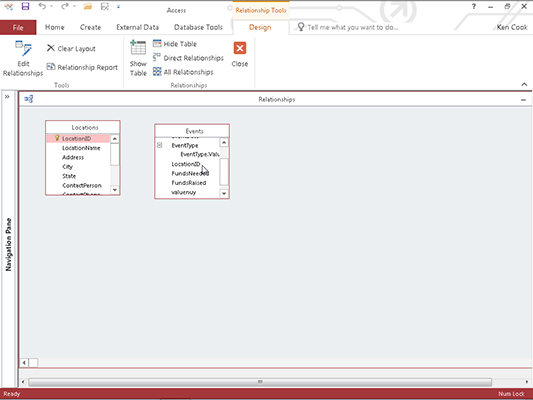Click the Locations list scrollbar thumb
The height and width of the screenshot is (400, 533).
point(115,155)
